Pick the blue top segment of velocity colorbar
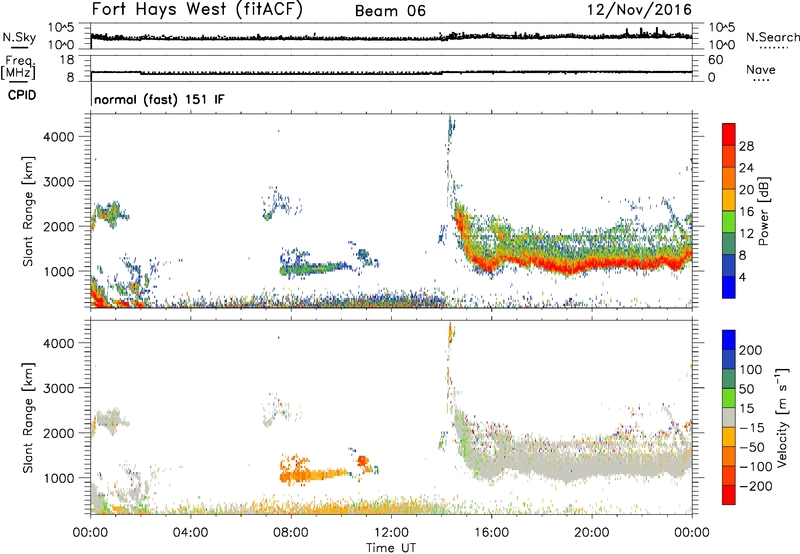The width and height of the screenshot is (800, 554). pyautogui.click(x=729, y=340)
